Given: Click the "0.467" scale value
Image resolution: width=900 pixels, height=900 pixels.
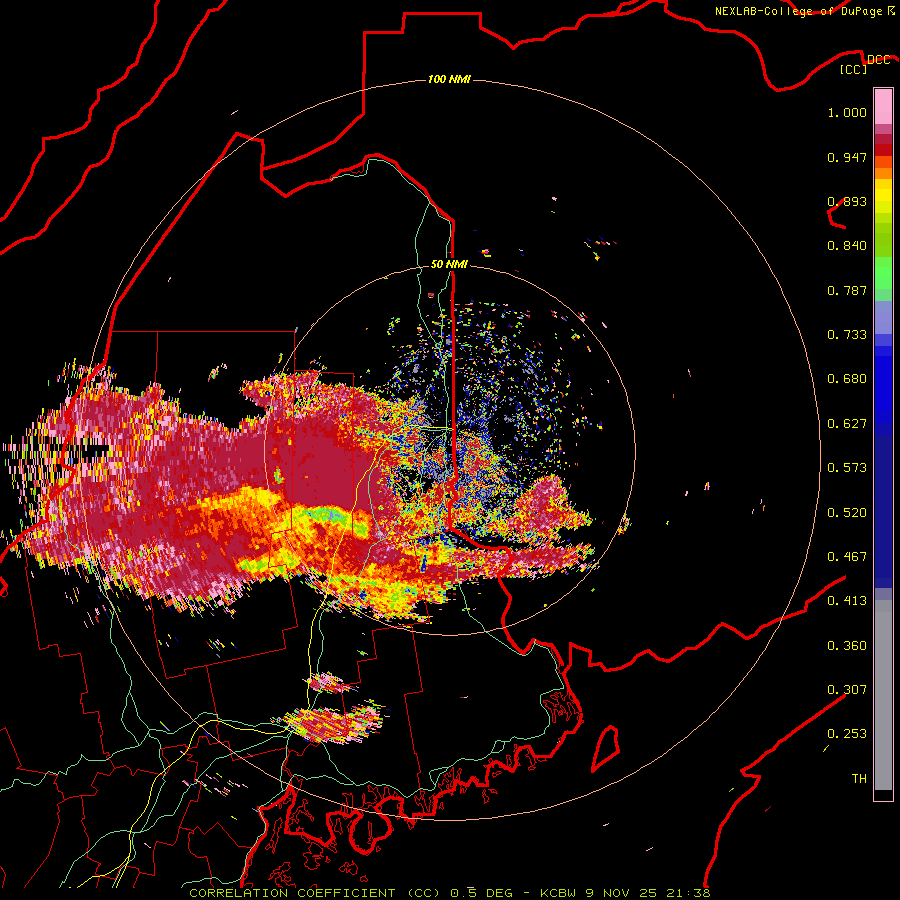Looking at the screenshot, I should pos(847,557).
